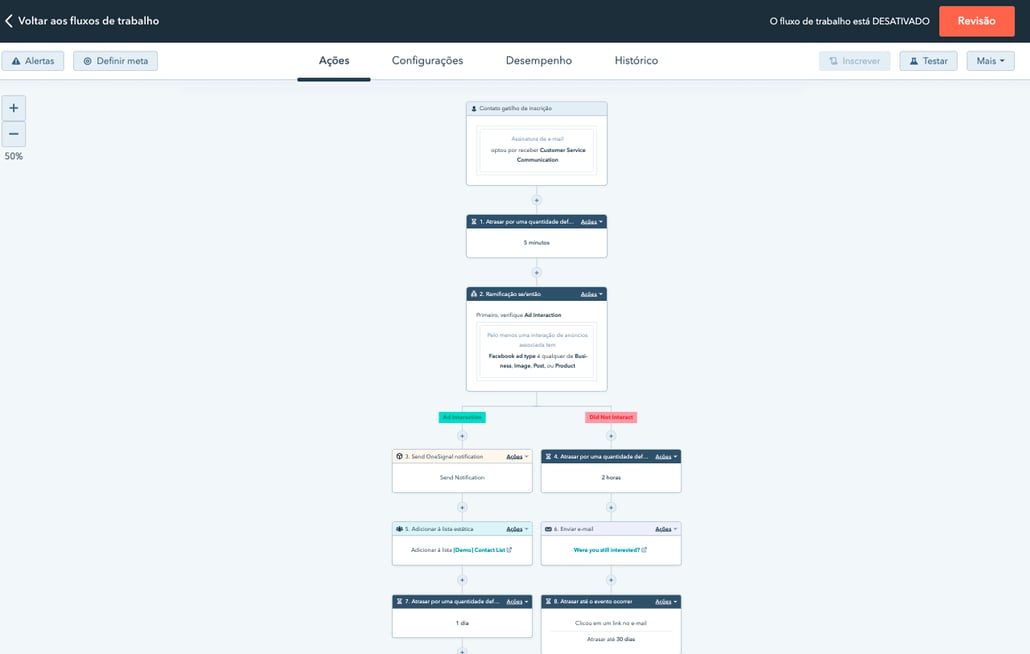
Task: Click the external link icon after 'Were you still interested?'
Action: pos(645,550)
